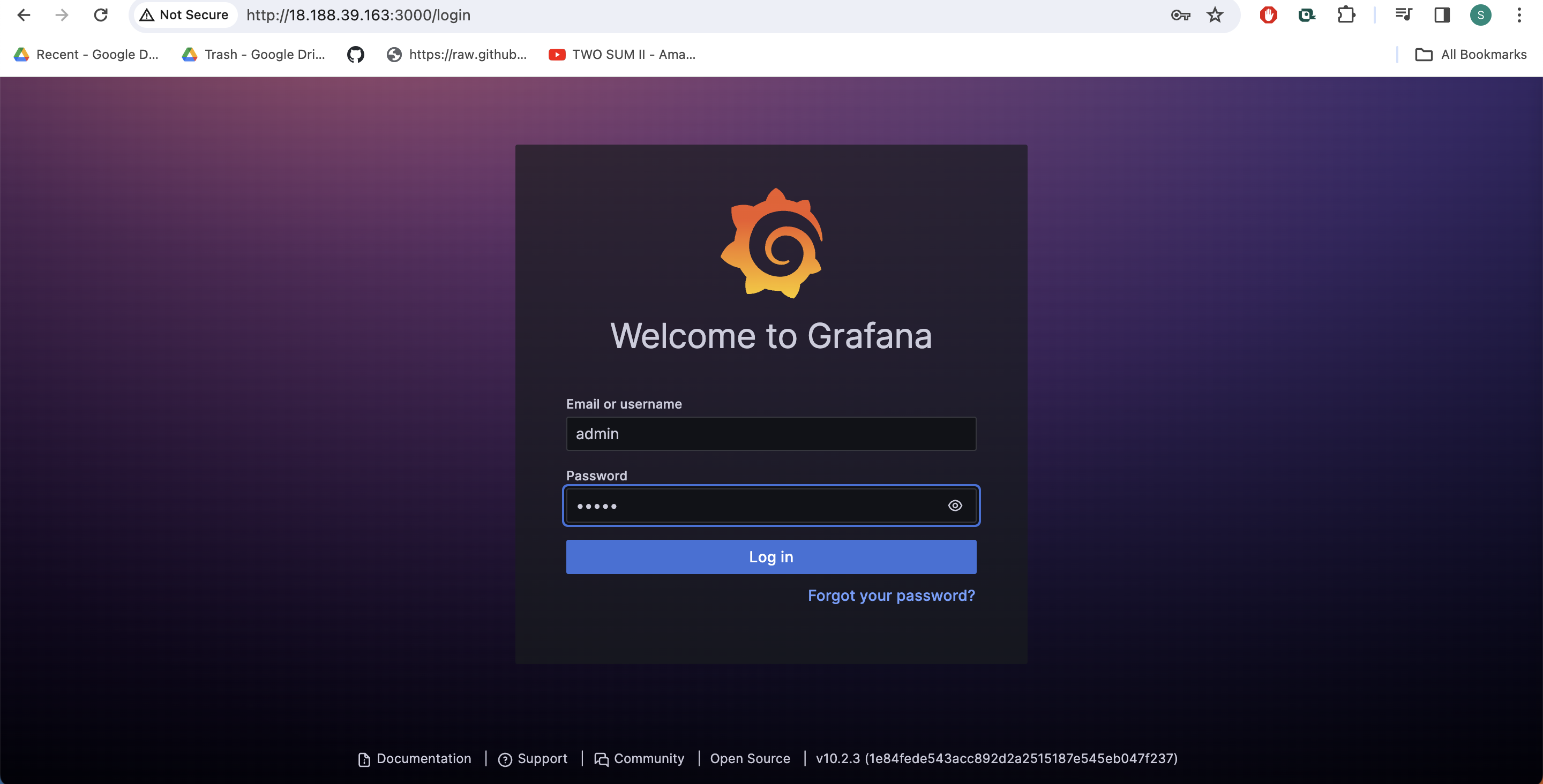Click the v10.2.3 version link
This screenshot has width=1543, height=784.
coord(997,759)
